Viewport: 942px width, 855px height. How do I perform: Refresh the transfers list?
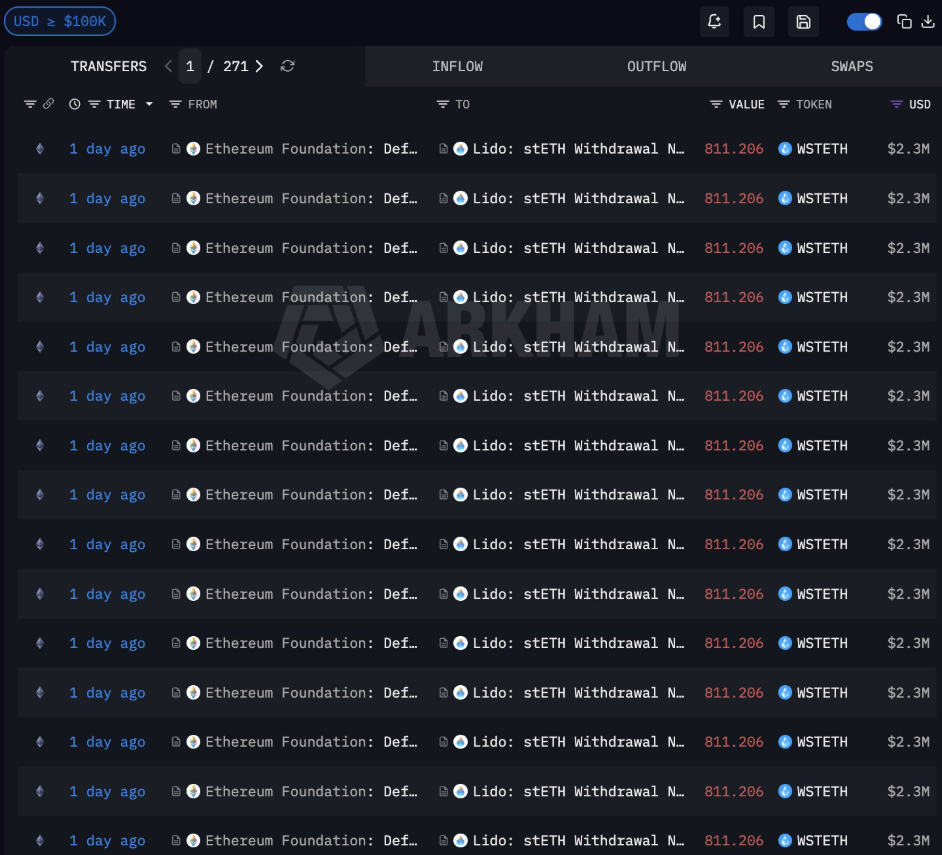point(287,66)
